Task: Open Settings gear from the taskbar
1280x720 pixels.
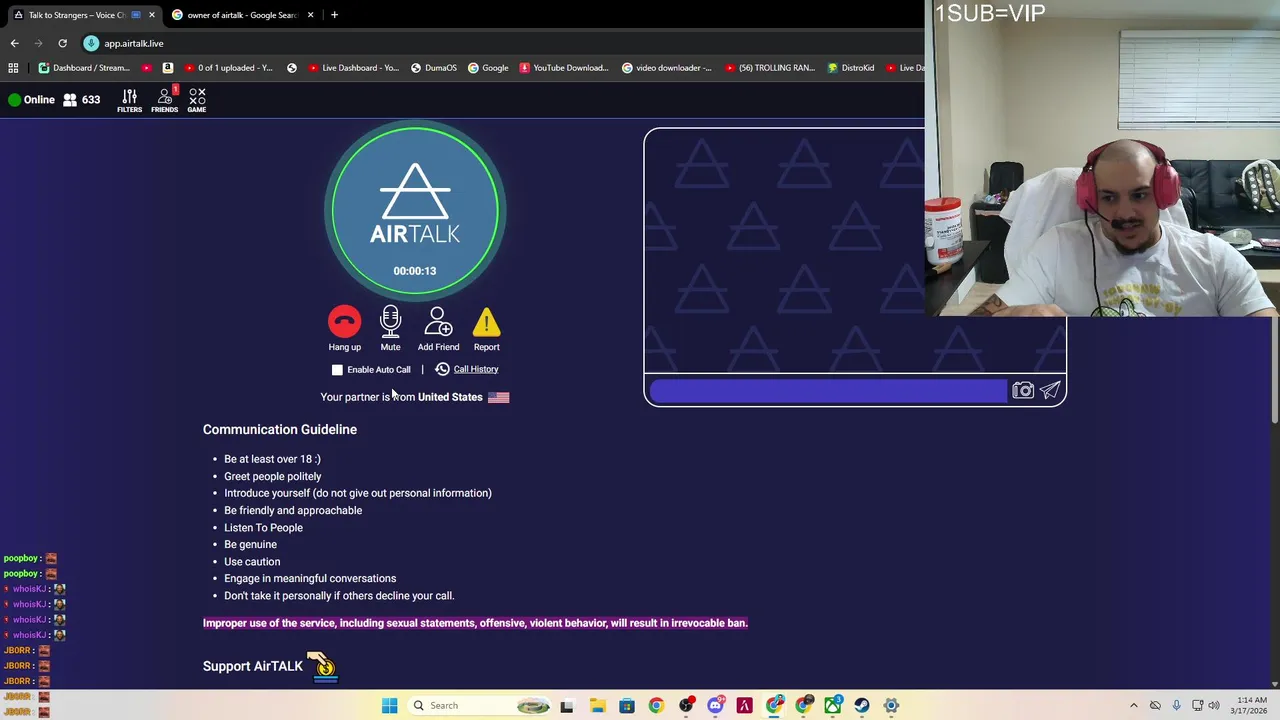Action: [891, 705]
